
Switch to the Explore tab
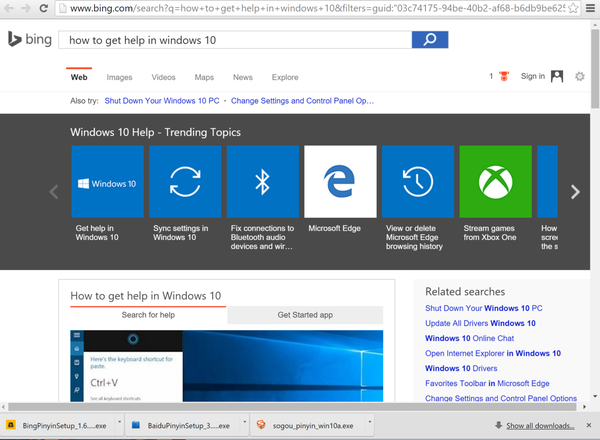[285, 77]
